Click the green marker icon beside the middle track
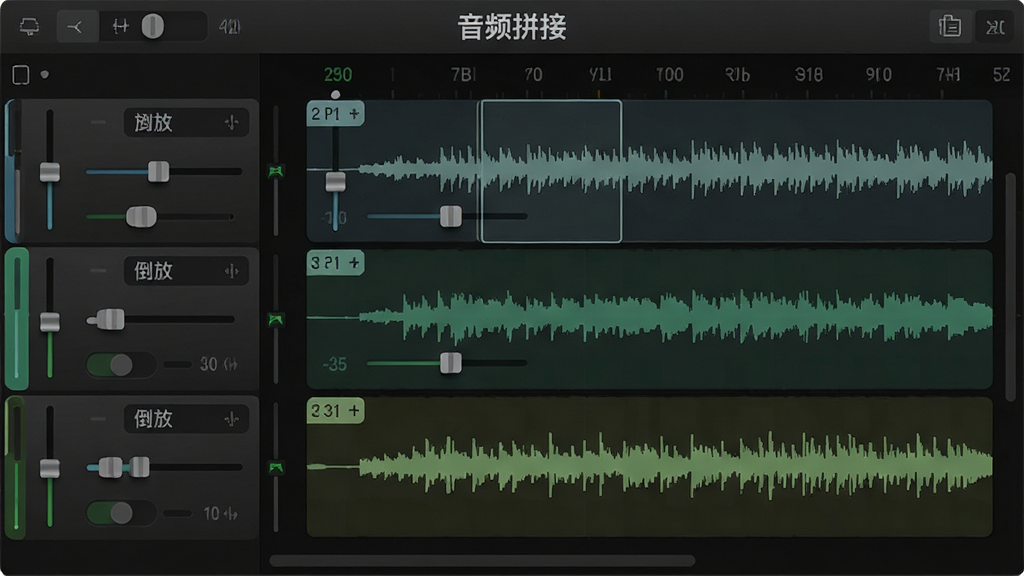 pyautogui.click(x=276, y=319)
